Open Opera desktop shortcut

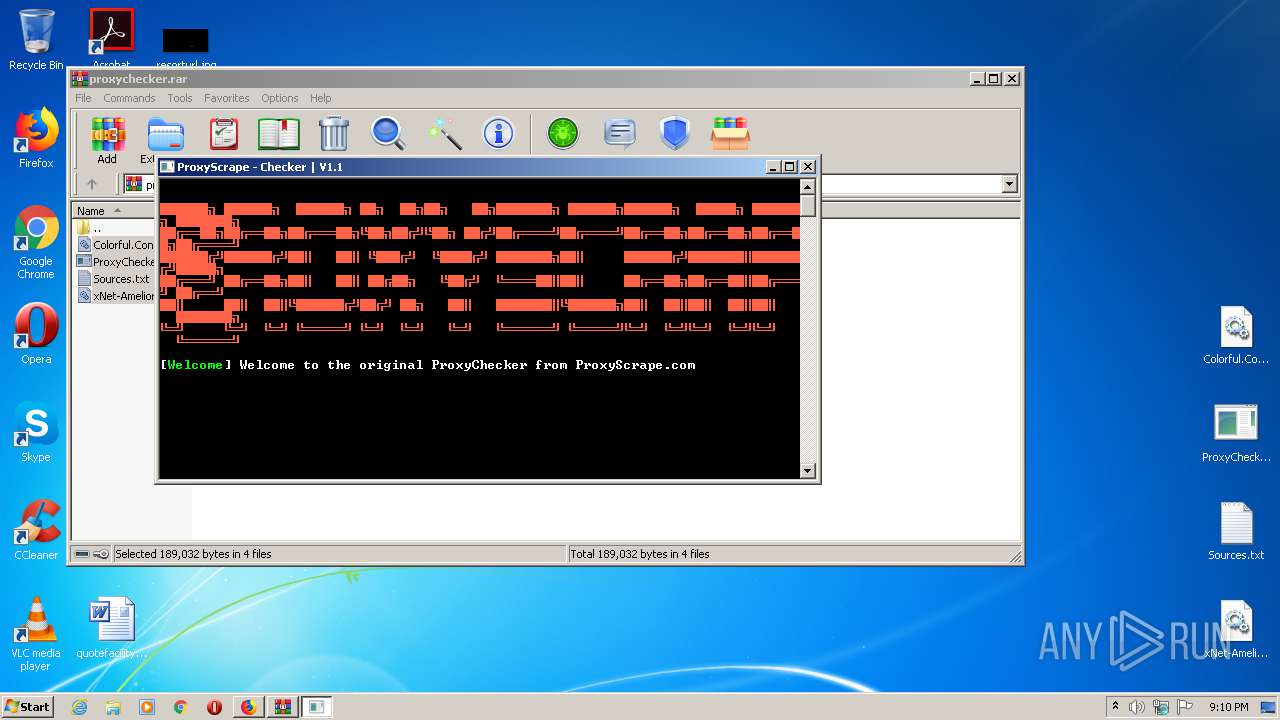[36, 334]
